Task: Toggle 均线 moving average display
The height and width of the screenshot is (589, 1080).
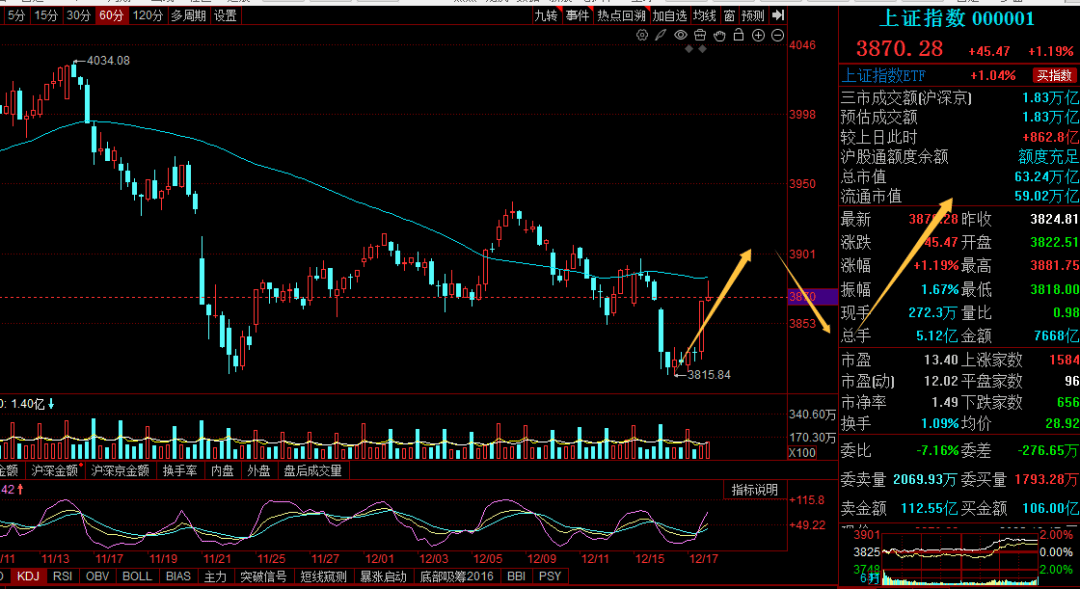Action: coord(705,15)
